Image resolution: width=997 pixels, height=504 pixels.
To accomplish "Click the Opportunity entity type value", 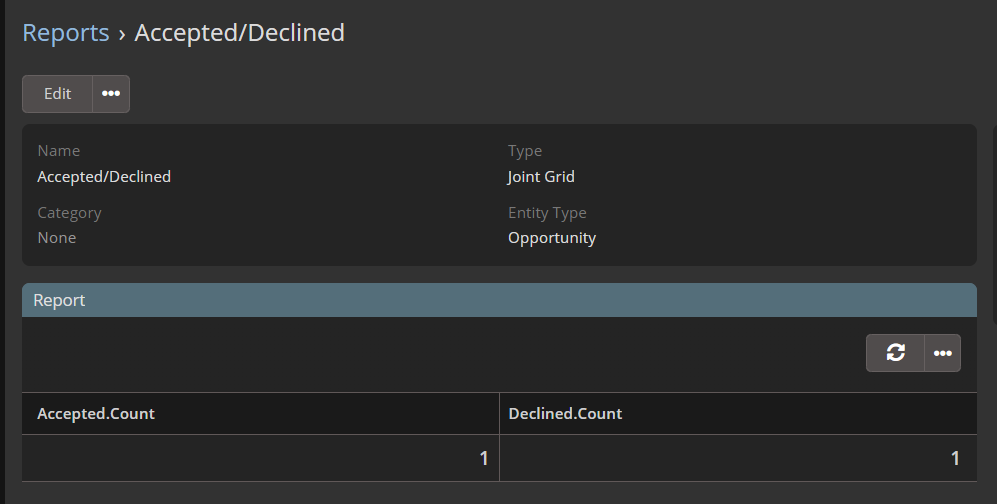I will [x=552, y=238].
